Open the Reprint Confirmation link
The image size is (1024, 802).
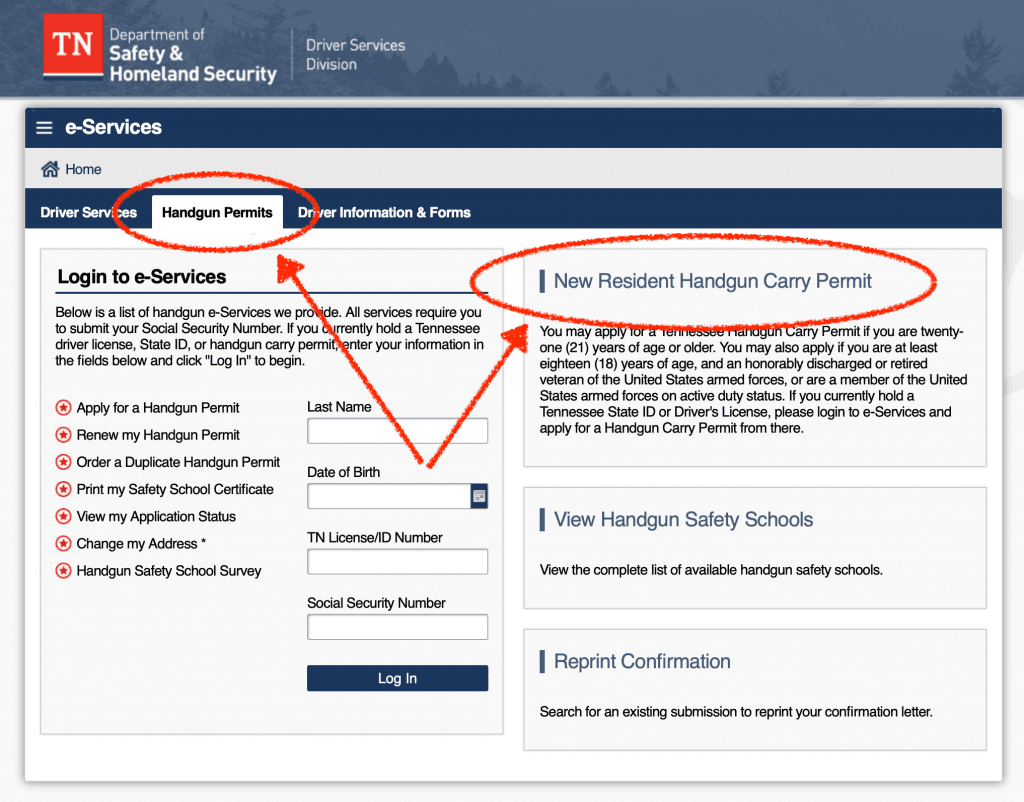click(x=642, y=661)
